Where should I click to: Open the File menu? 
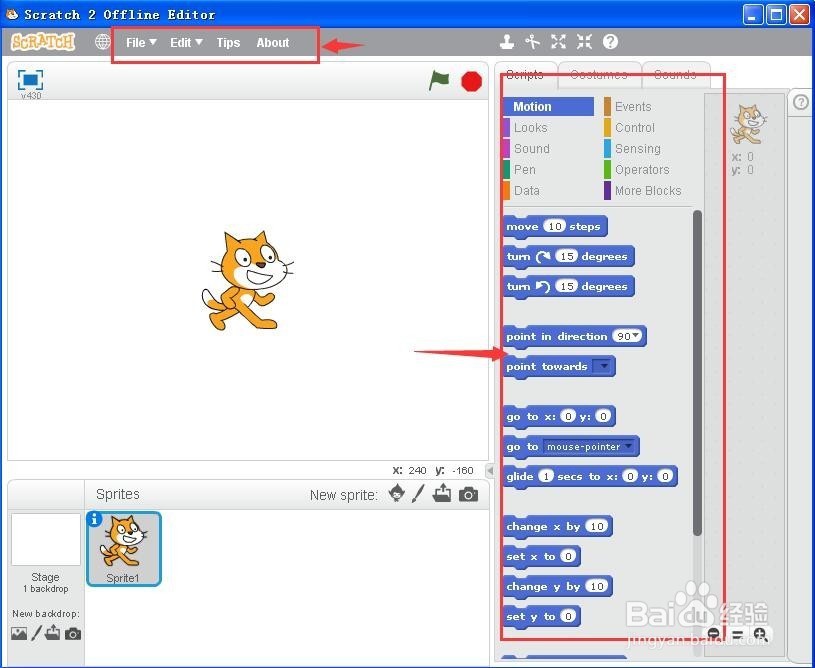coord(141,43)
